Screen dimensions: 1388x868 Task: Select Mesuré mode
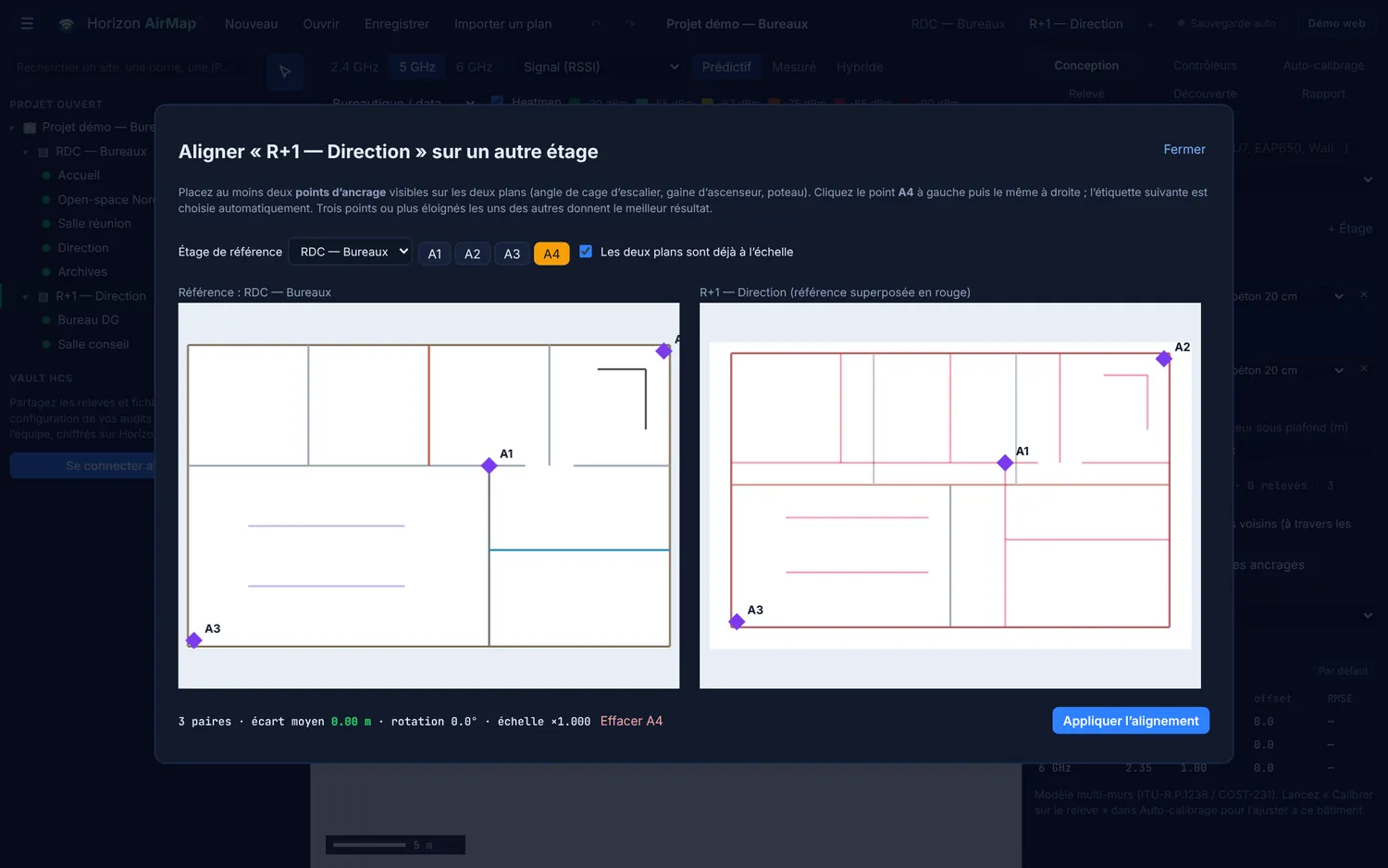pyautogui.click(x=794, y=67)
